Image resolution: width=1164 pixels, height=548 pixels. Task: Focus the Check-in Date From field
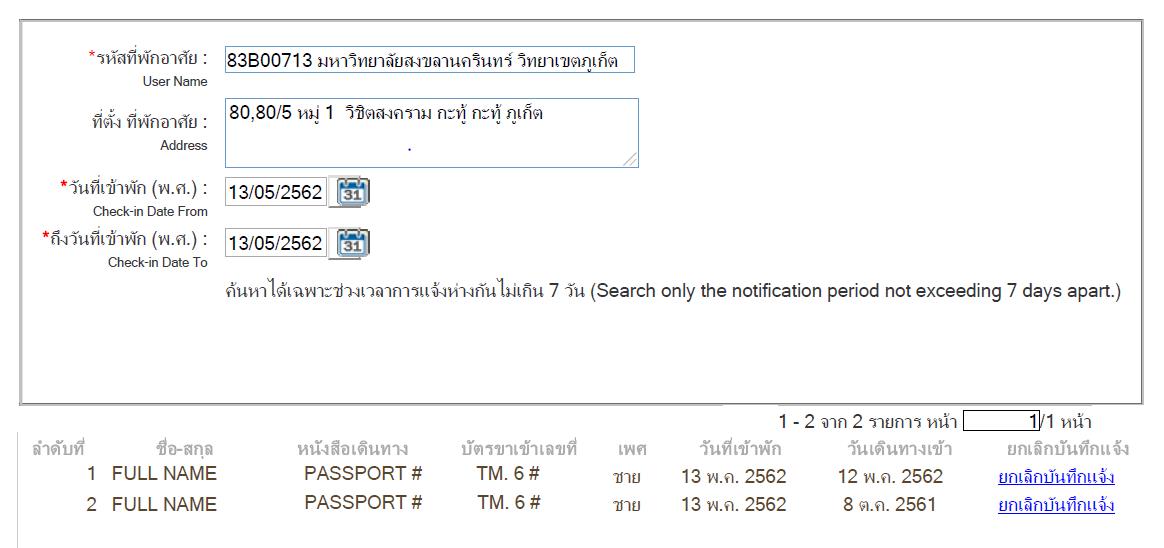[275, 192]
